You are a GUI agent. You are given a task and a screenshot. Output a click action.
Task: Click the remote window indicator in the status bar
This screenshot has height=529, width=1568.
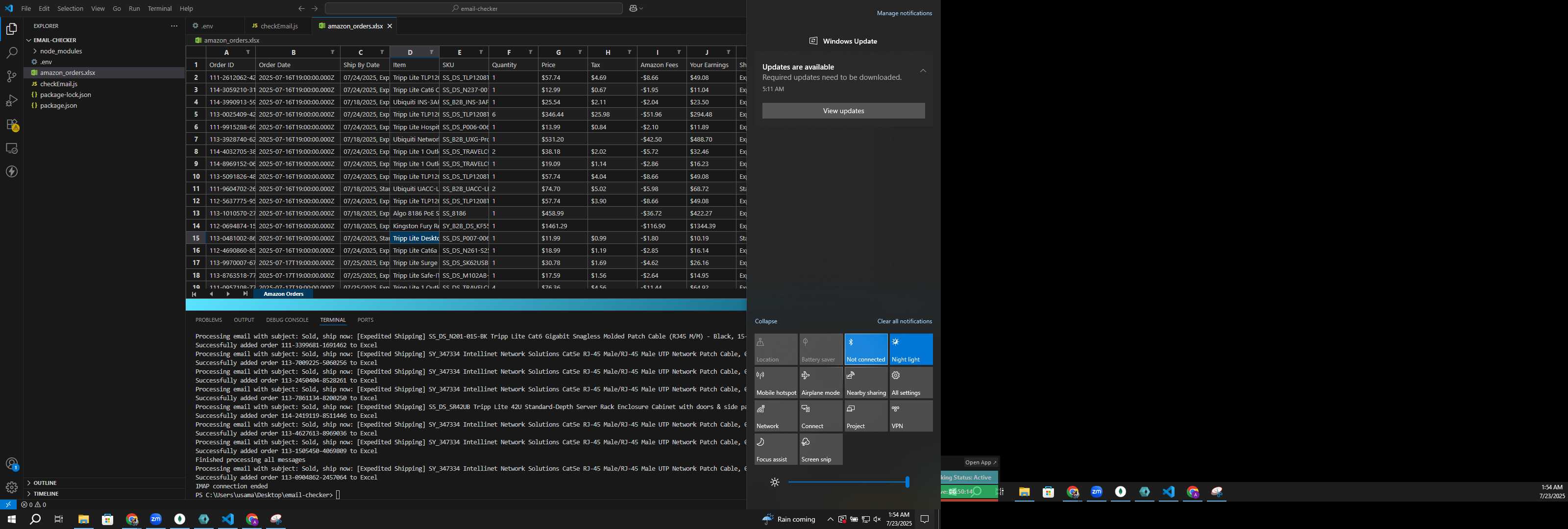(x=8, y=505)
